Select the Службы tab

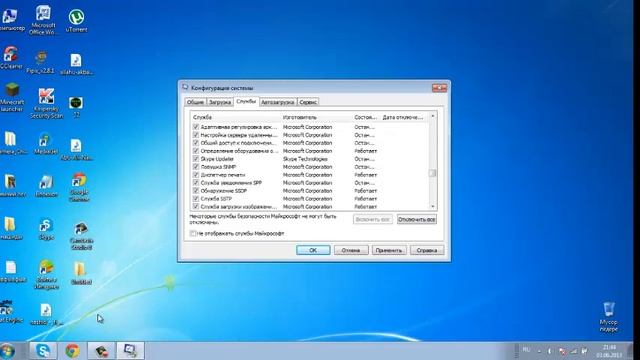pyautogui.click(x=246, y=101)
